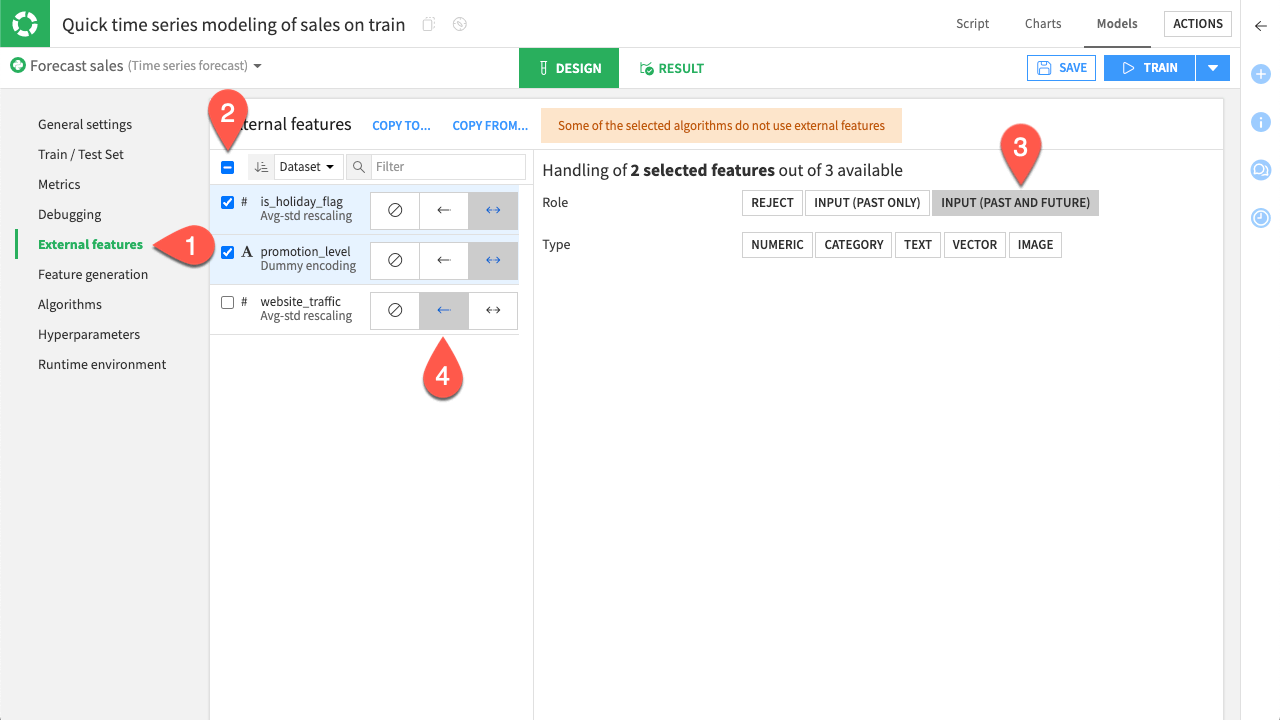The height and width of the screenshot is (720, 1280).
Task: Open the info panel in the right sidebar
Action: (1260, 122)
